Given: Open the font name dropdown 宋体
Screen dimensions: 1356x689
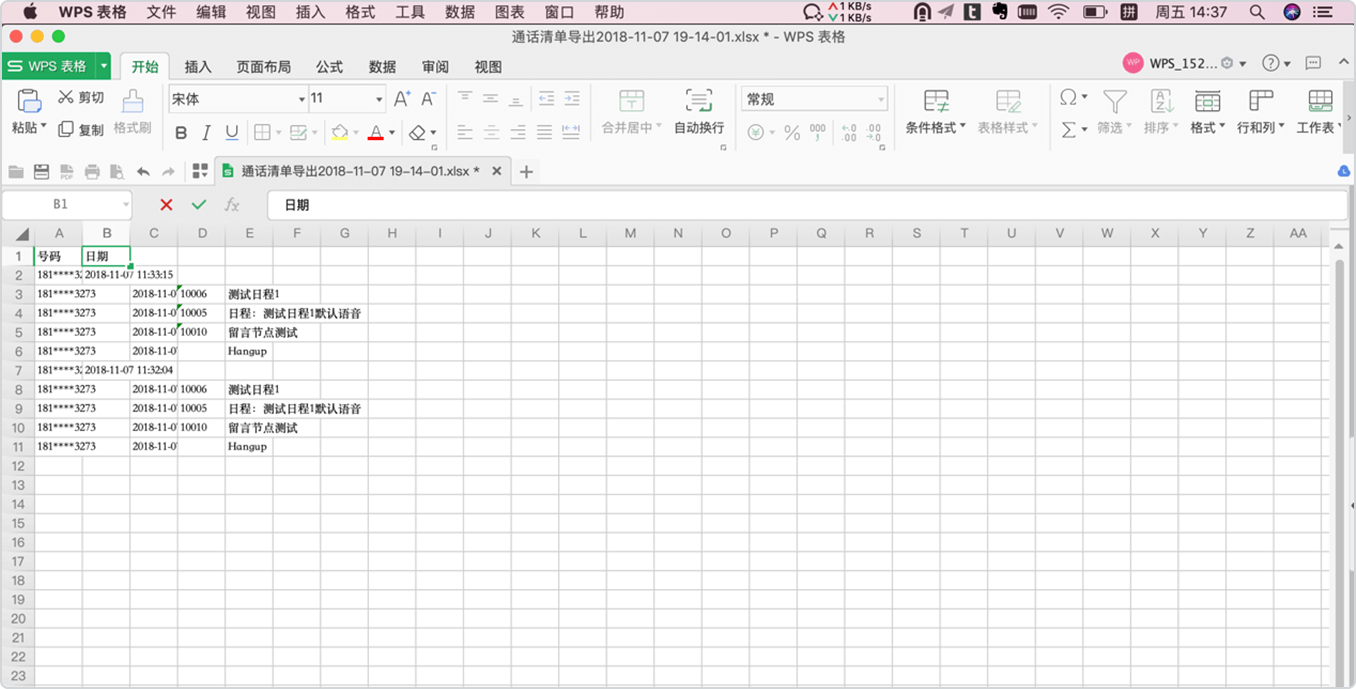Looking at the screenshot, I should click(301, 99).
